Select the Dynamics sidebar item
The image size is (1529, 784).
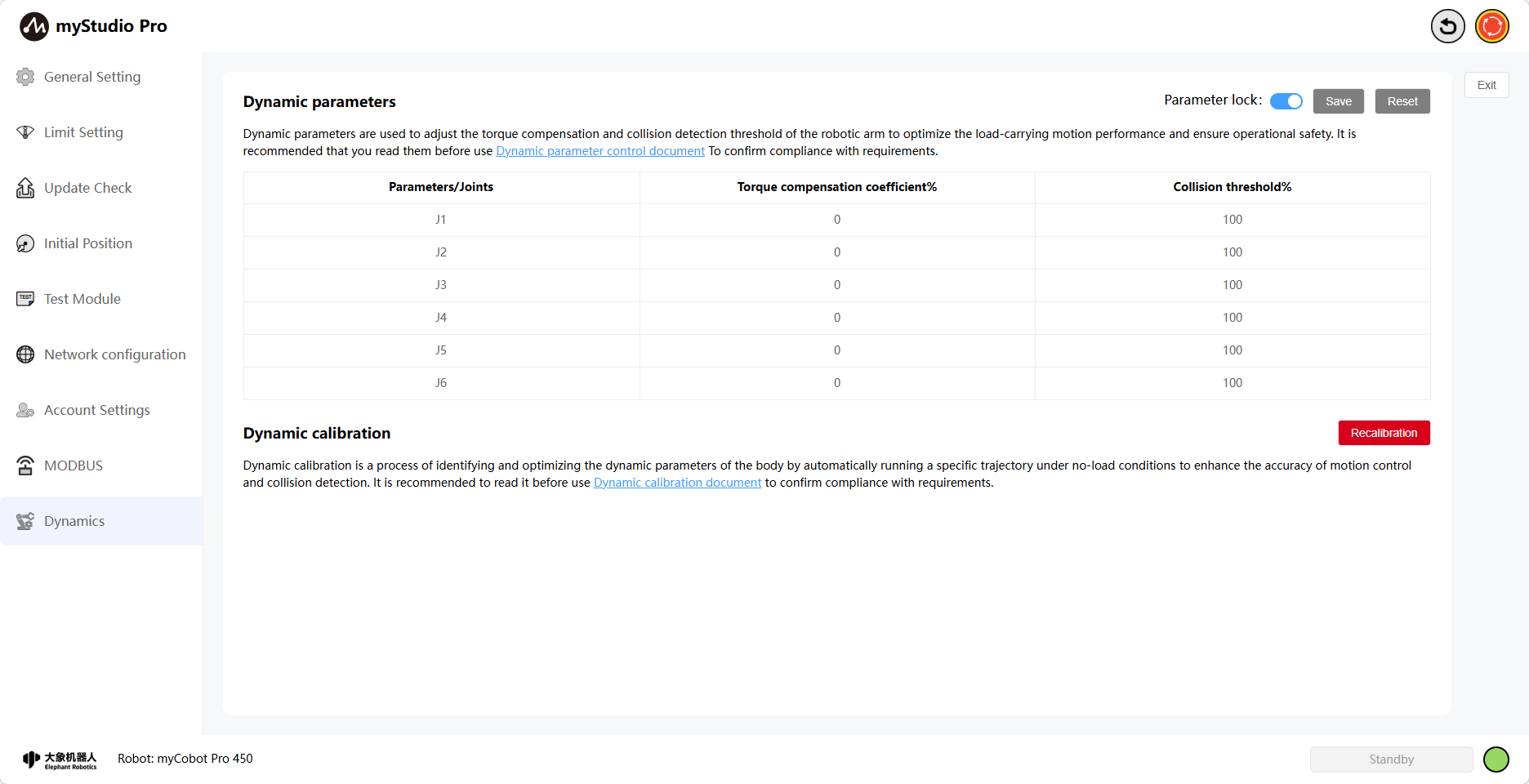coord(74,521)
